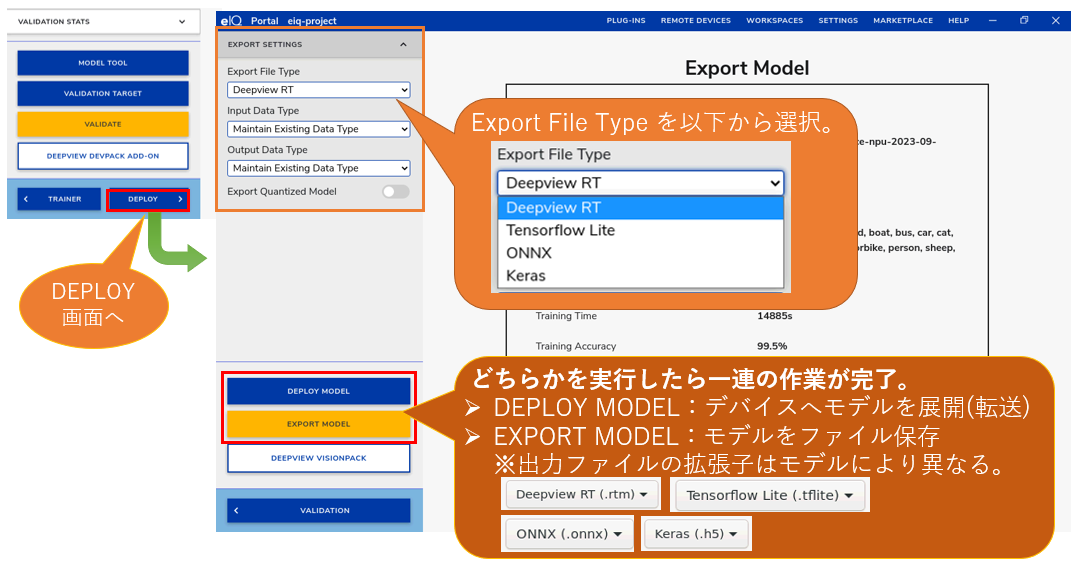Click the Keras (.h5) dropdown button
1075x563 pixels.
pyautogui.click(x=696, y=534)
